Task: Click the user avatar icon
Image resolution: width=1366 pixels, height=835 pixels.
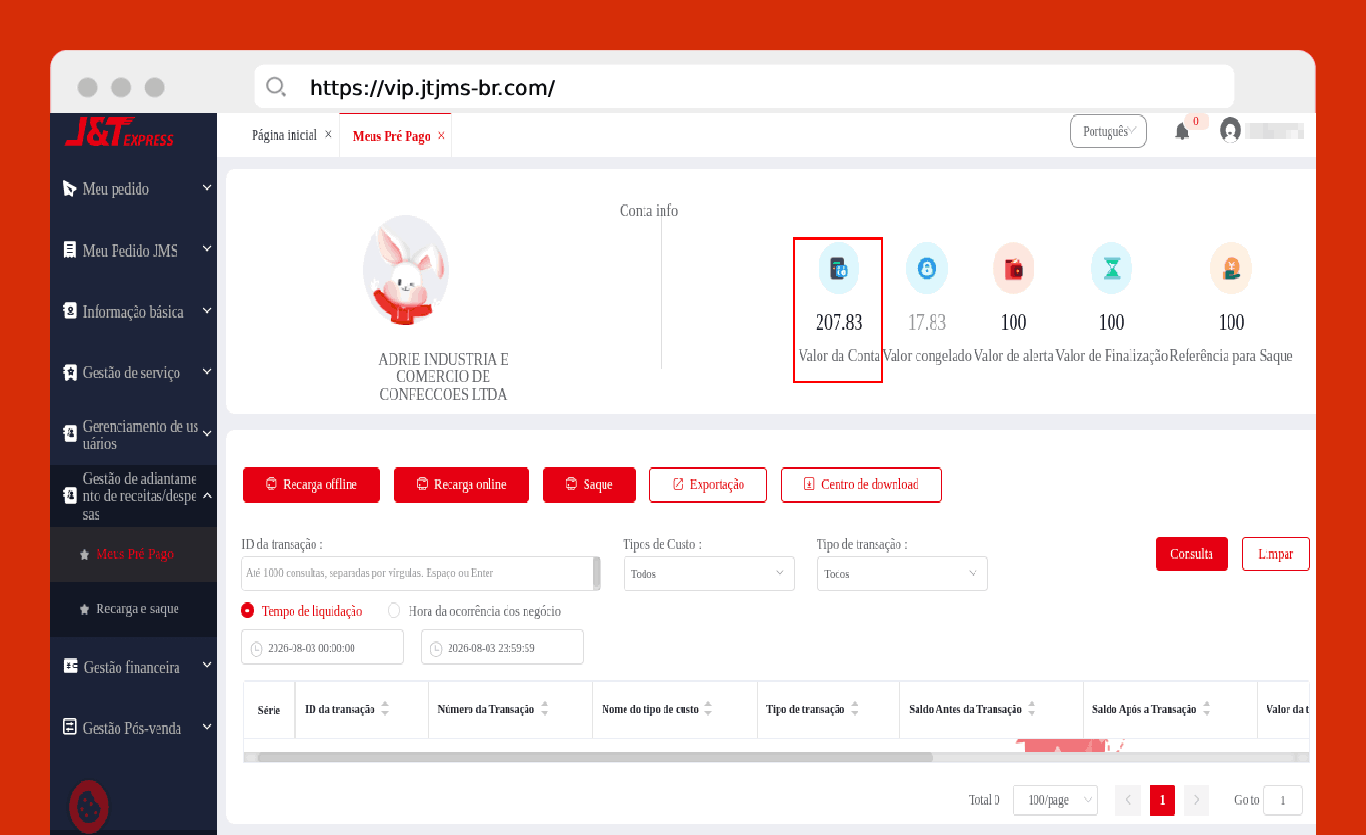Action: (x=1231, y=130)
